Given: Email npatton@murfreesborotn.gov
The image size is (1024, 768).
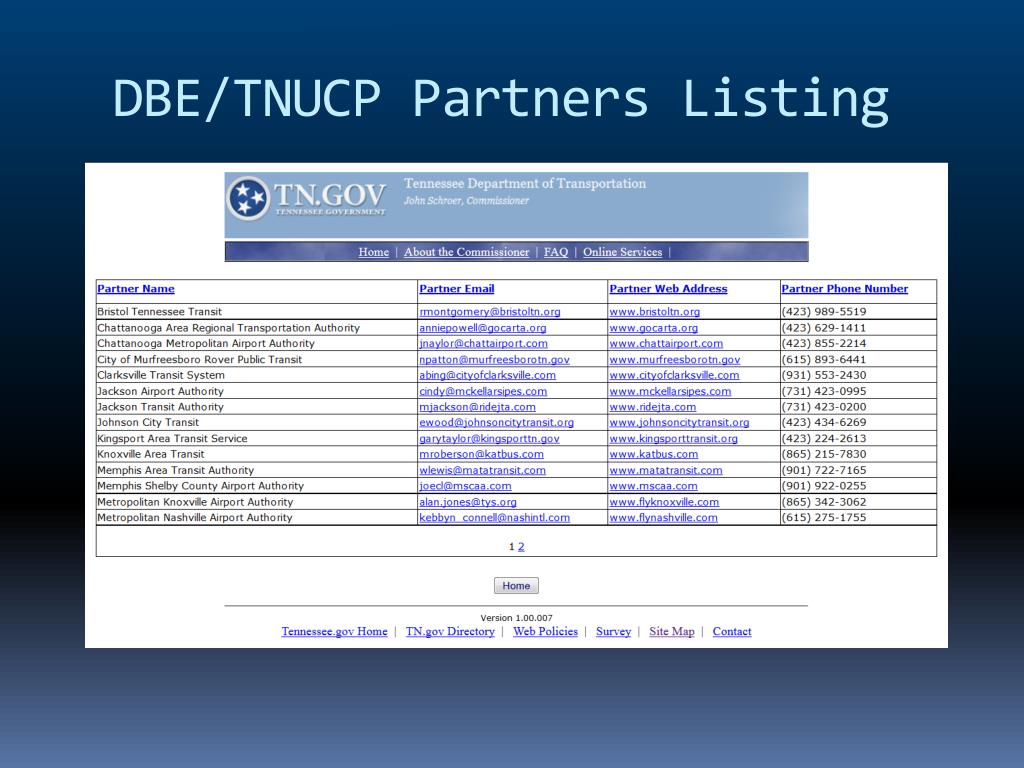Looking at the screenshot, I should click(494, 360).
